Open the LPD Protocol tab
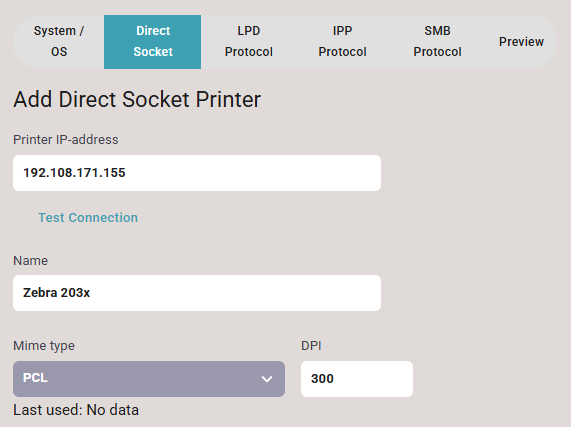The height and width of the screenshot is (427, 571). coord(249,41)
